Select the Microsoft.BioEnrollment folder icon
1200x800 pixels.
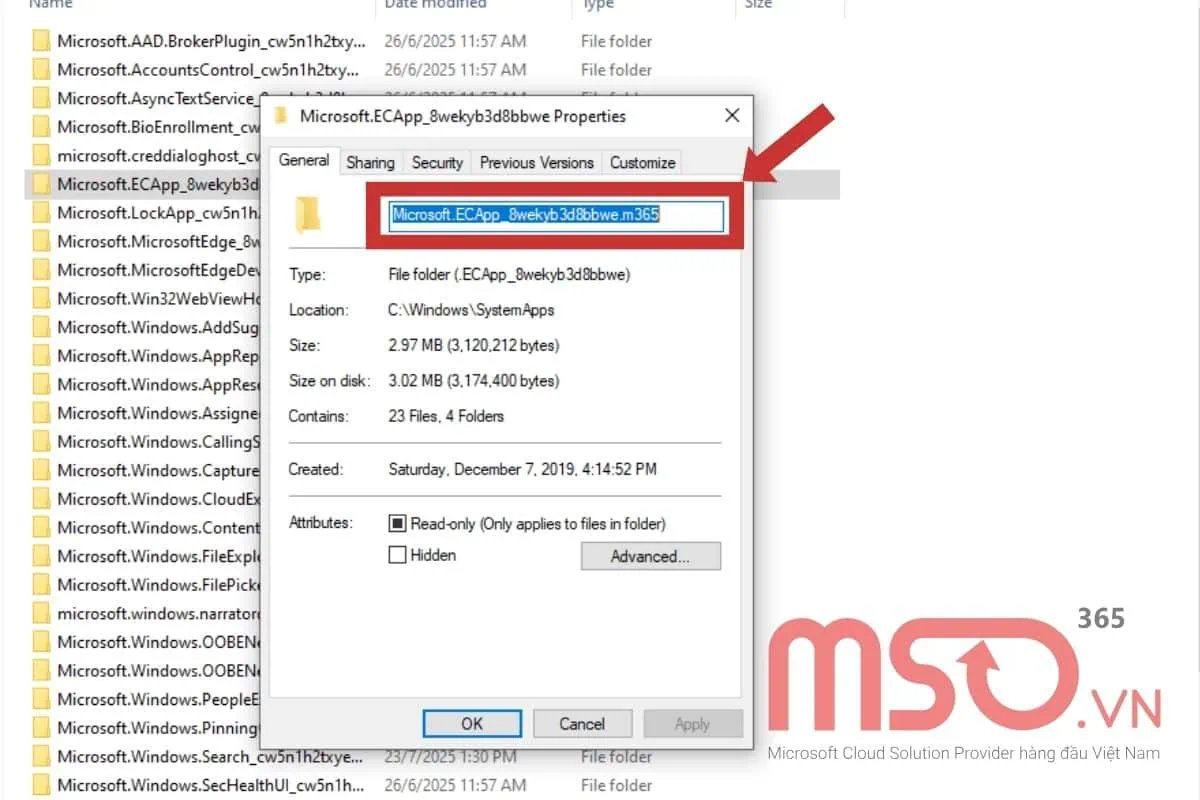(41, 126)
